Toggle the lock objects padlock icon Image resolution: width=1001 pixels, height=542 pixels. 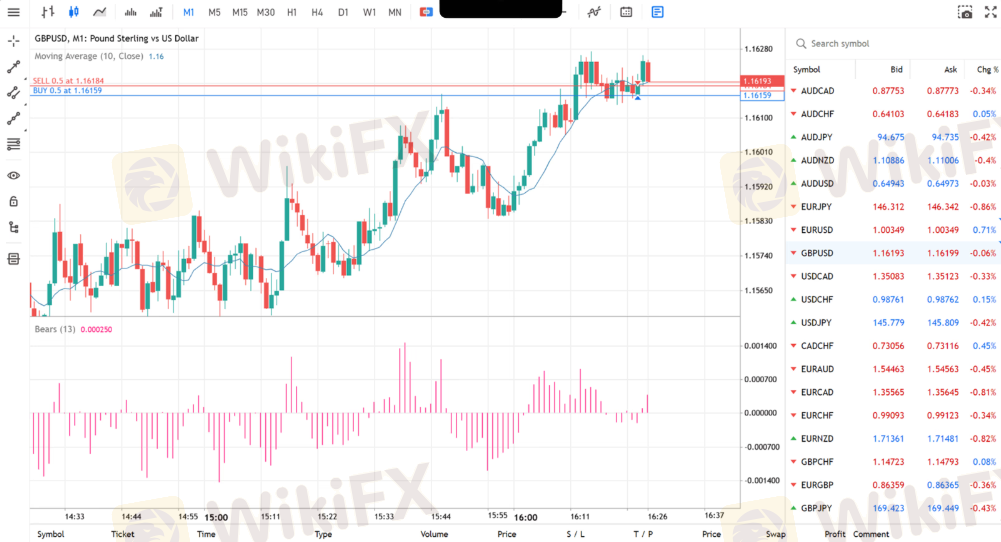click(x=13, y=201)
